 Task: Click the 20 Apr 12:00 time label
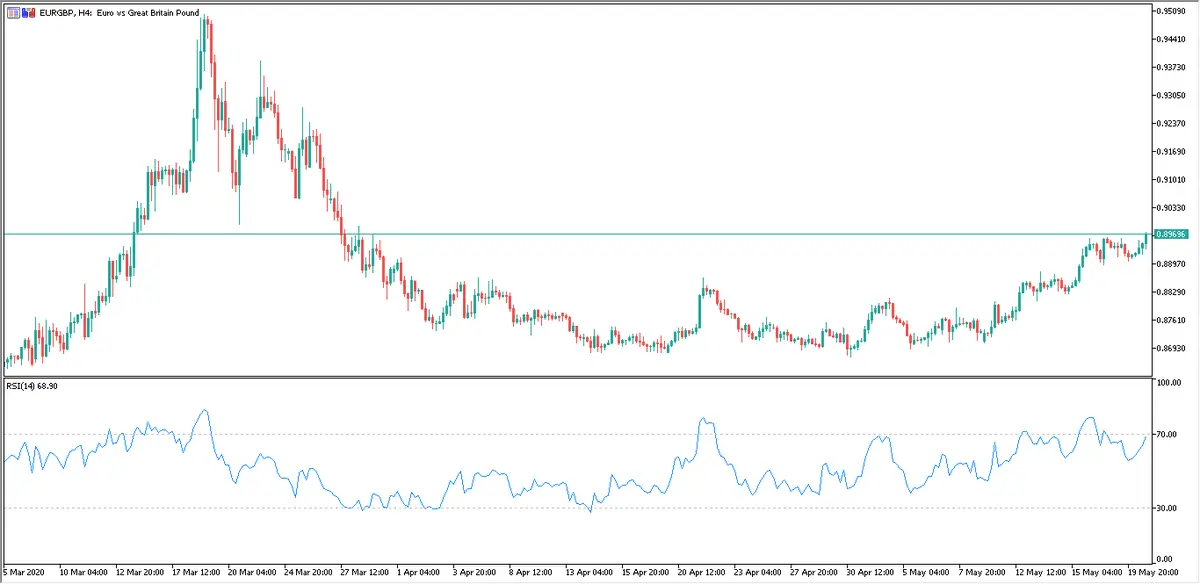pyautogui.click(x=701, y=575)
